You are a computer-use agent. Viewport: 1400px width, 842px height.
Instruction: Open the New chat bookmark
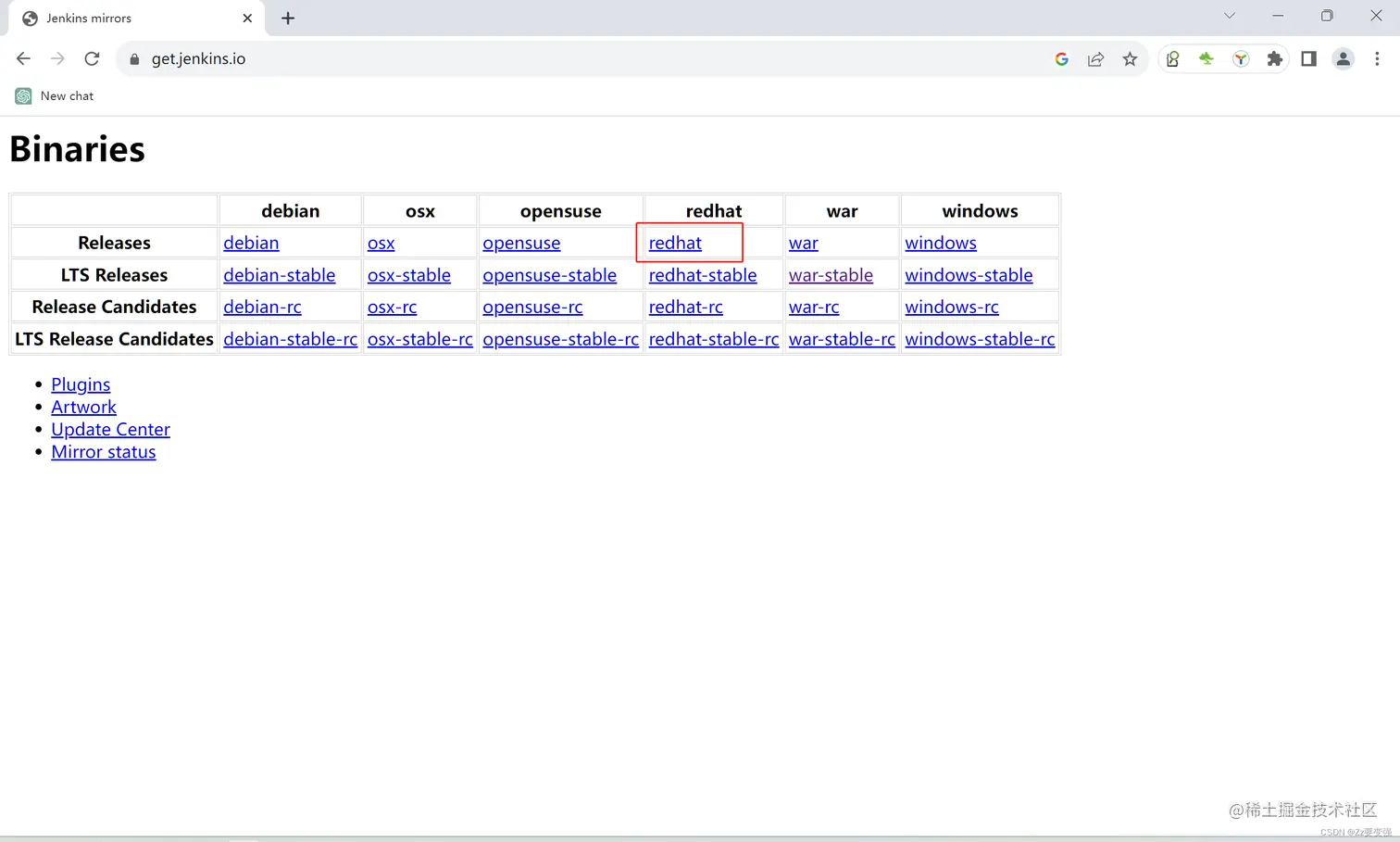(56, 96)
